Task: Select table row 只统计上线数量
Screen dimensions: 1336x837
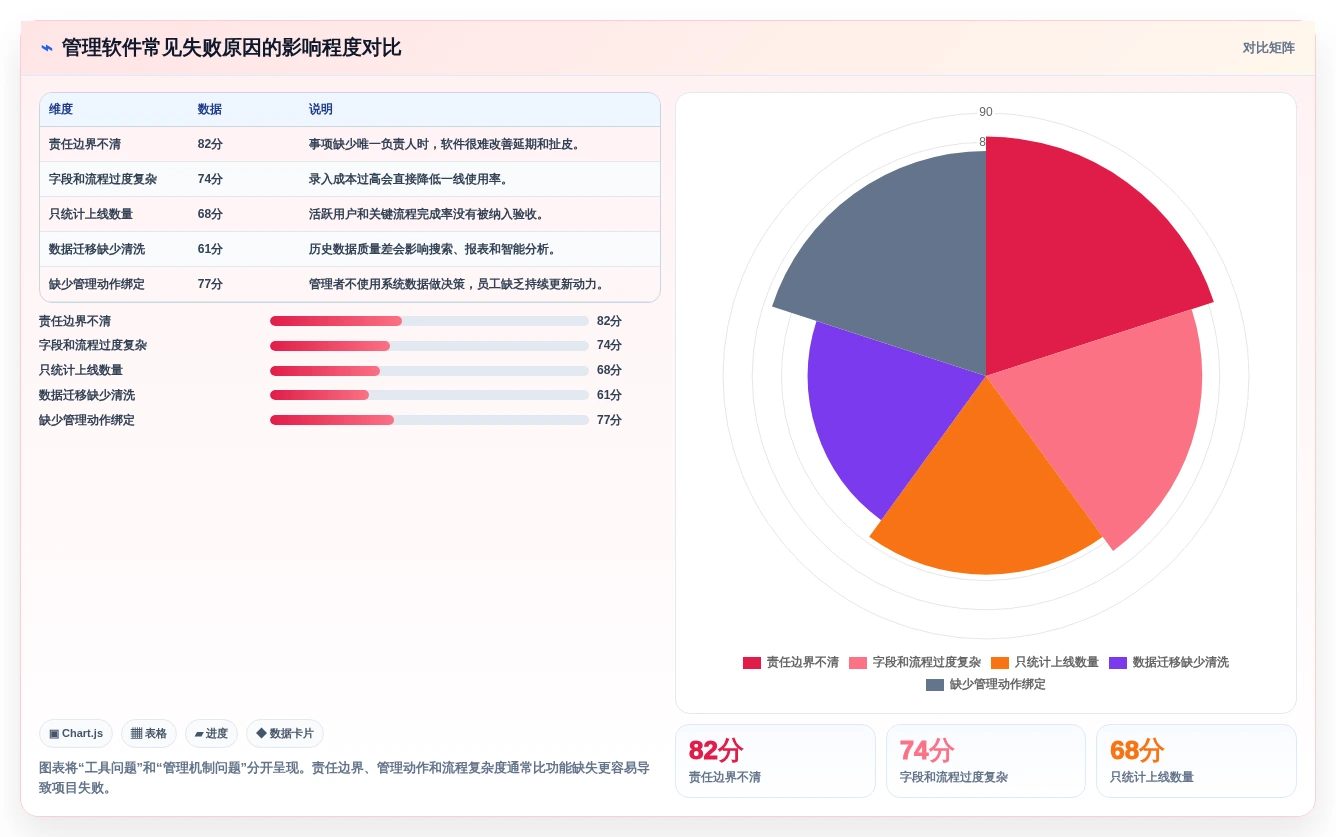Action: [350, 214]
